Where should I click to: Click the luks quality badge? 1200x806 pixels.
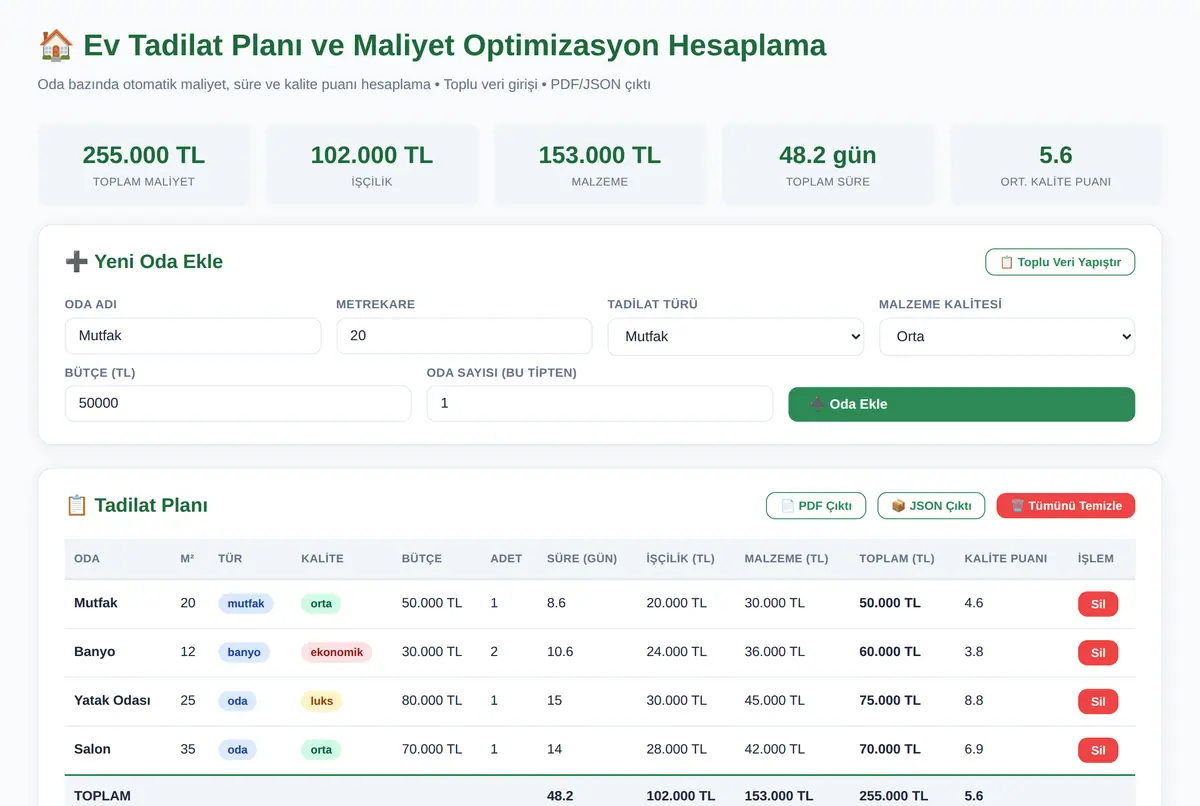[x=321, y=702]
